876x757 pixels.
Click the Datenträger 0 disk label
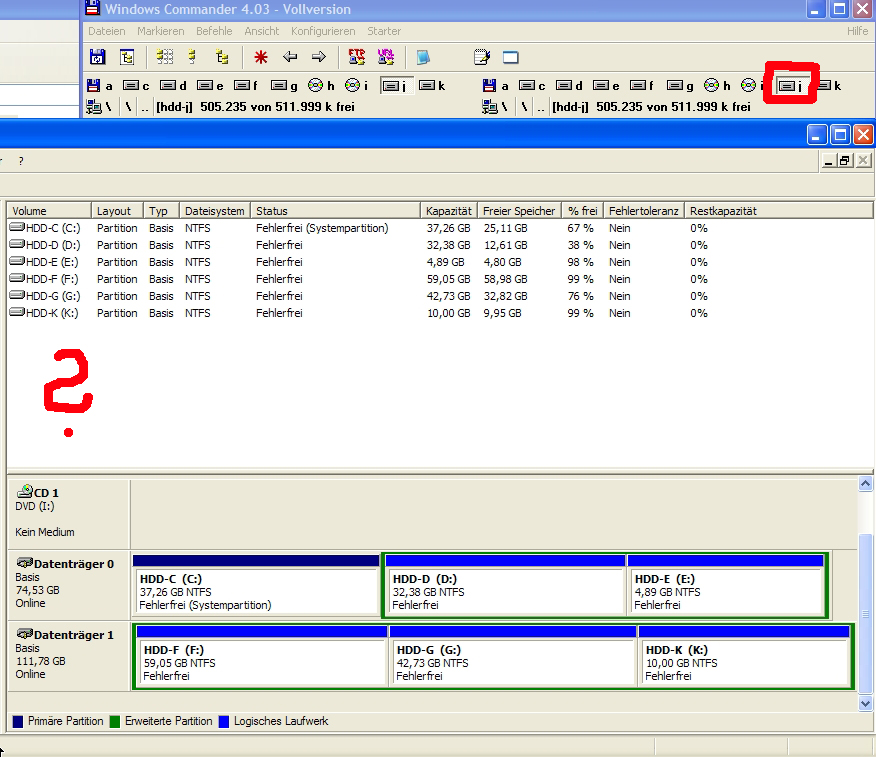pos(72,563)
